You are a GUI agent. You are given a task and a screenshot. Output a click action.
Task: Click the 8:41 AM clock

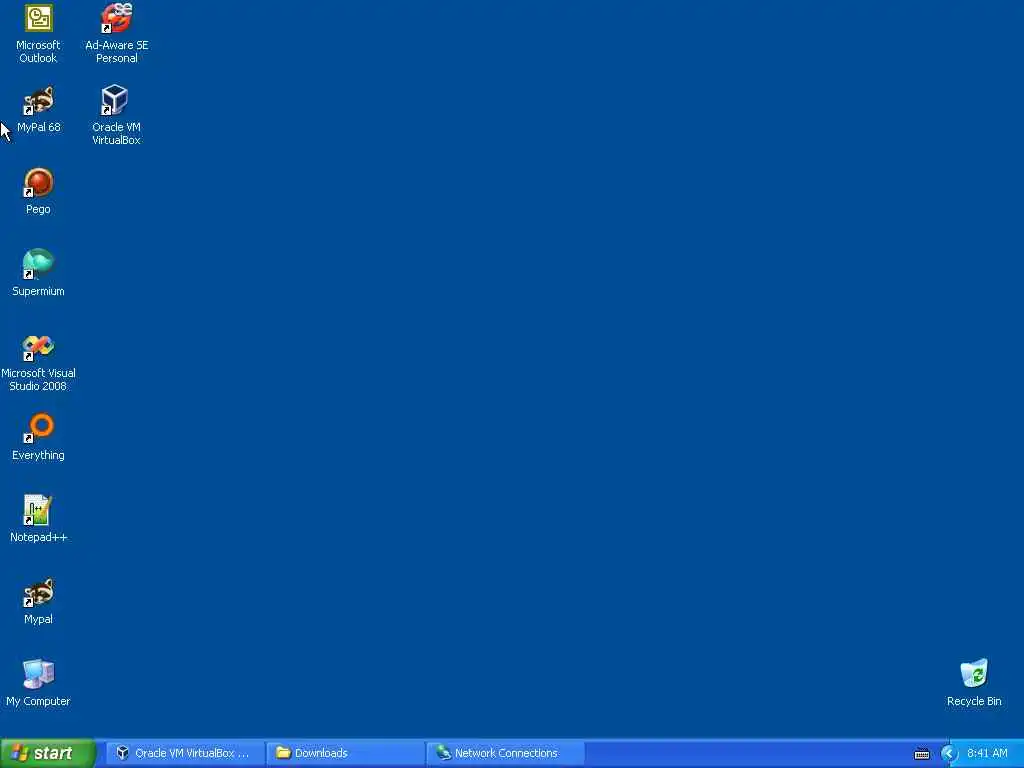pyautogui.click(x=987, y=753)
